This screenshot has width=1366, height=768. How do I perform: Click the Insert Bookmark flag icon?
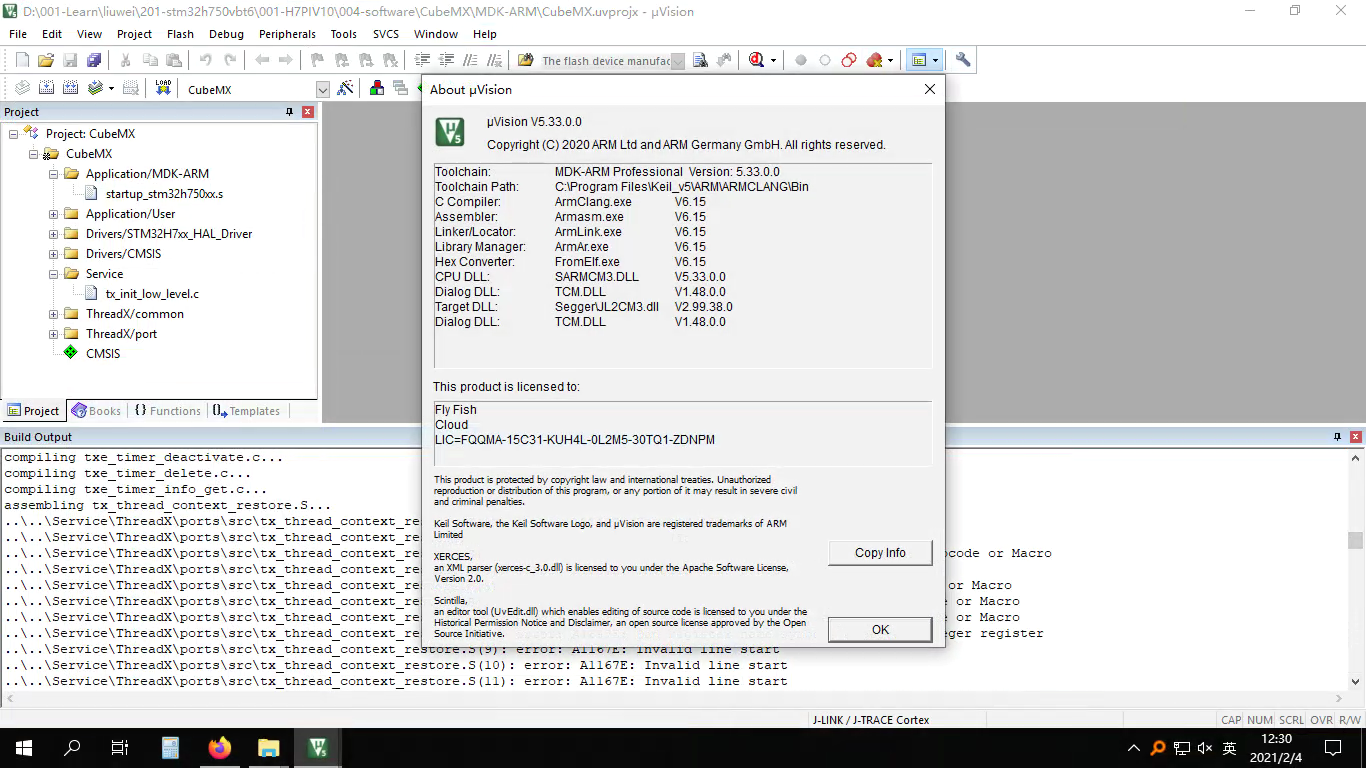click(318, 60)
